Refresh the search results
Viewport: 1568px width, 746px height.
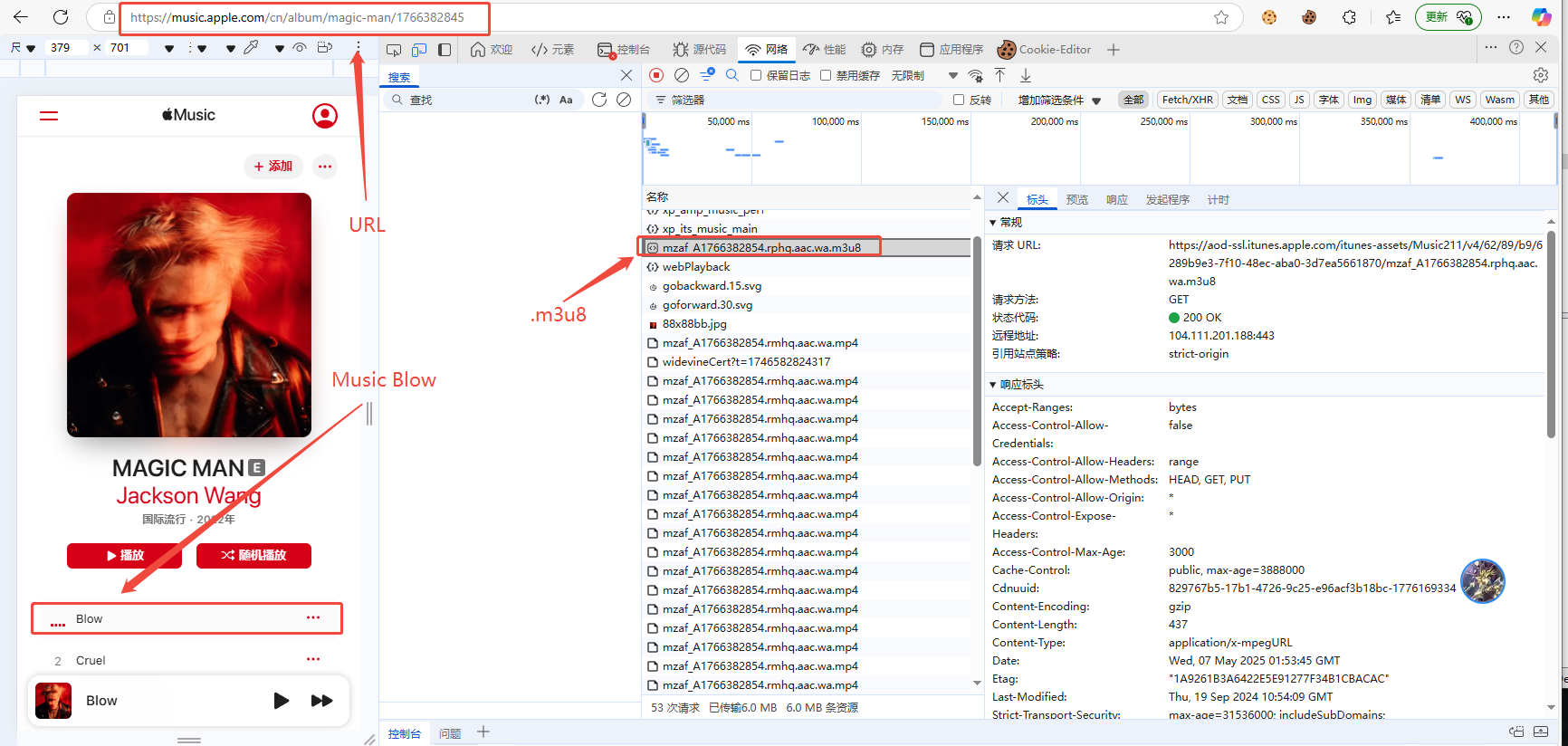tap(599, 100)
